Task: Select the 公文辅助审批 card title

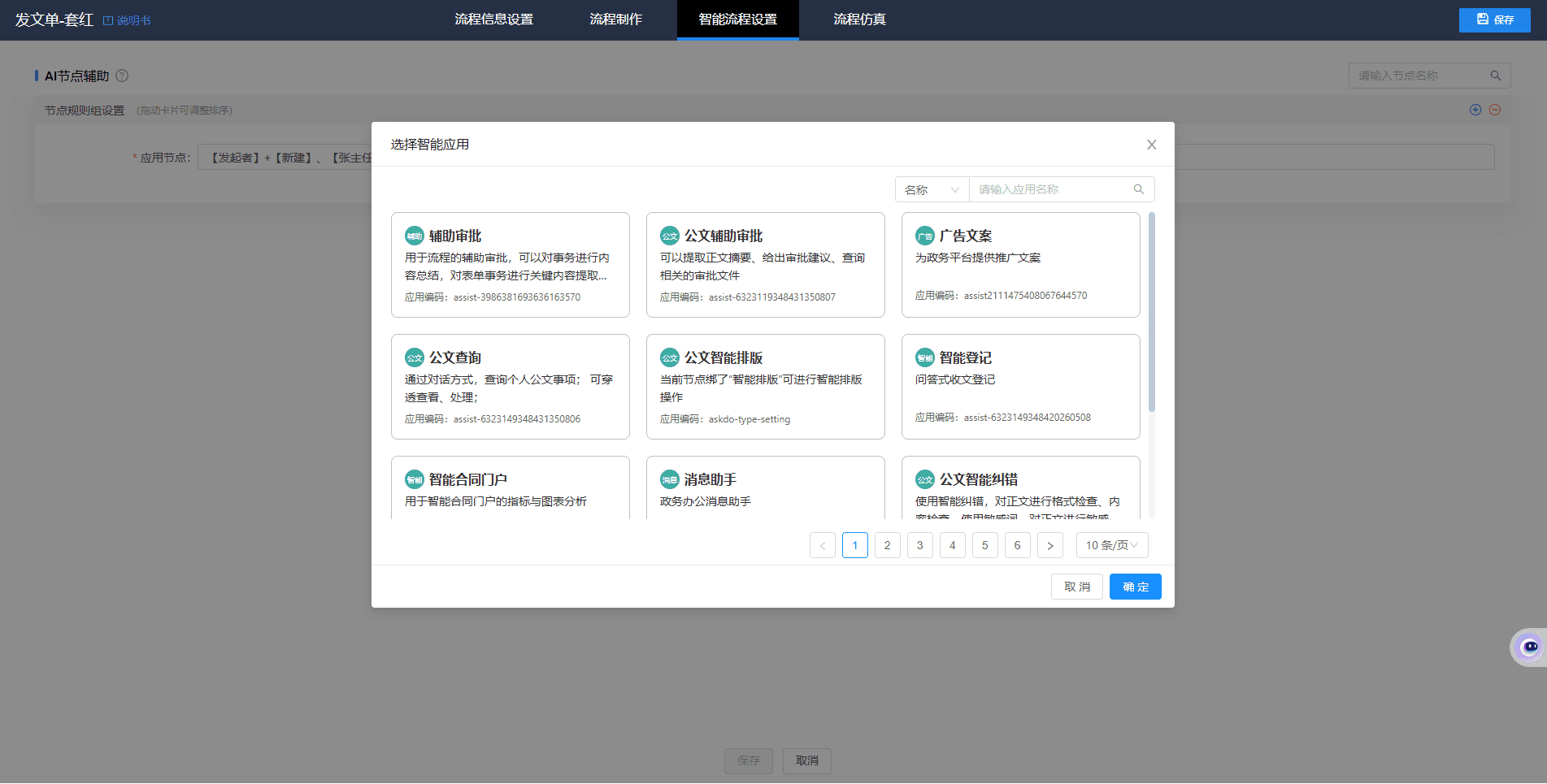Action: [724, 236]
